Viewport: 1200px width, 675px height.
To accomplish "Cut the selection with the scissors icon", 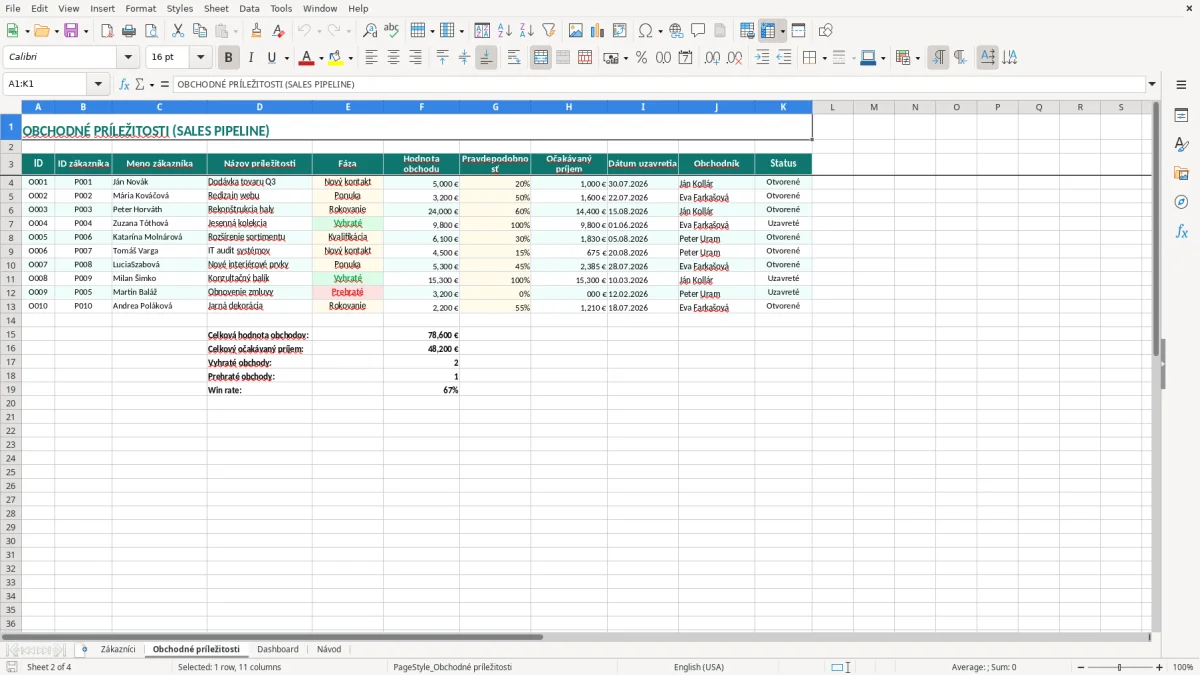I will pyautogui.click(x=178, y=31).
